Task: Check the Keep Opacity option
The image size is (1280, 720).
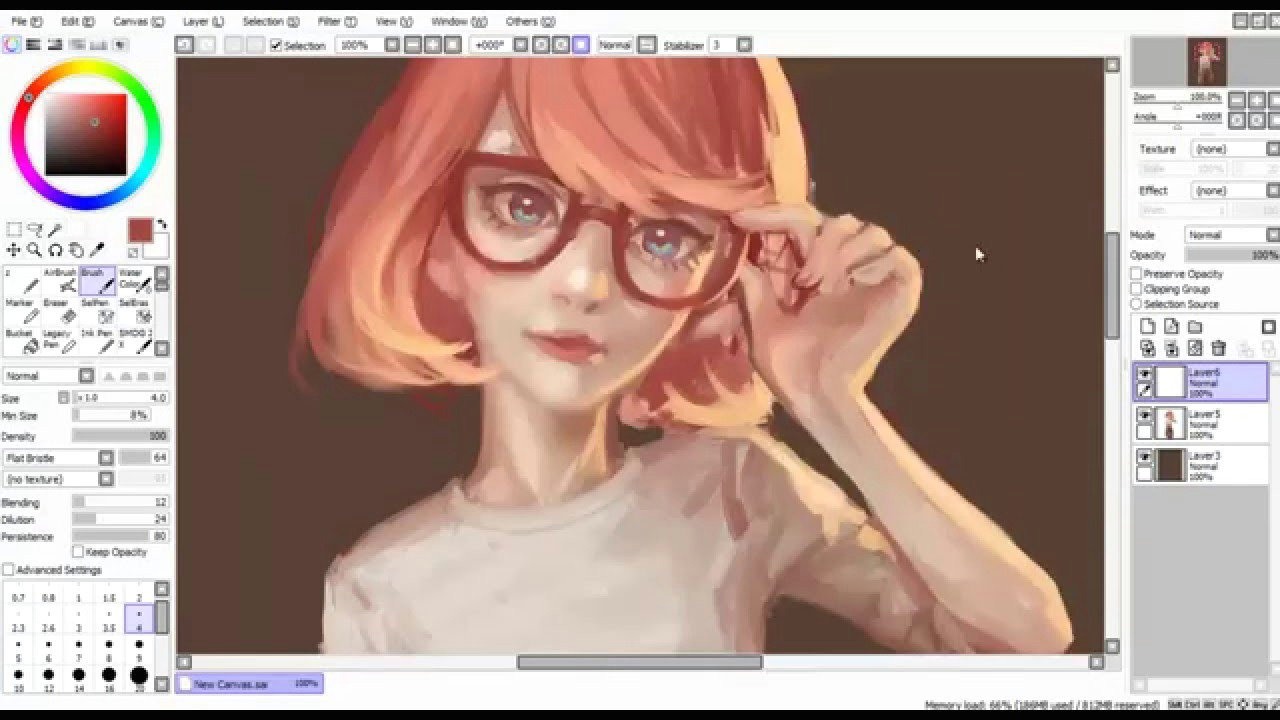Action: tap(78, 552)
